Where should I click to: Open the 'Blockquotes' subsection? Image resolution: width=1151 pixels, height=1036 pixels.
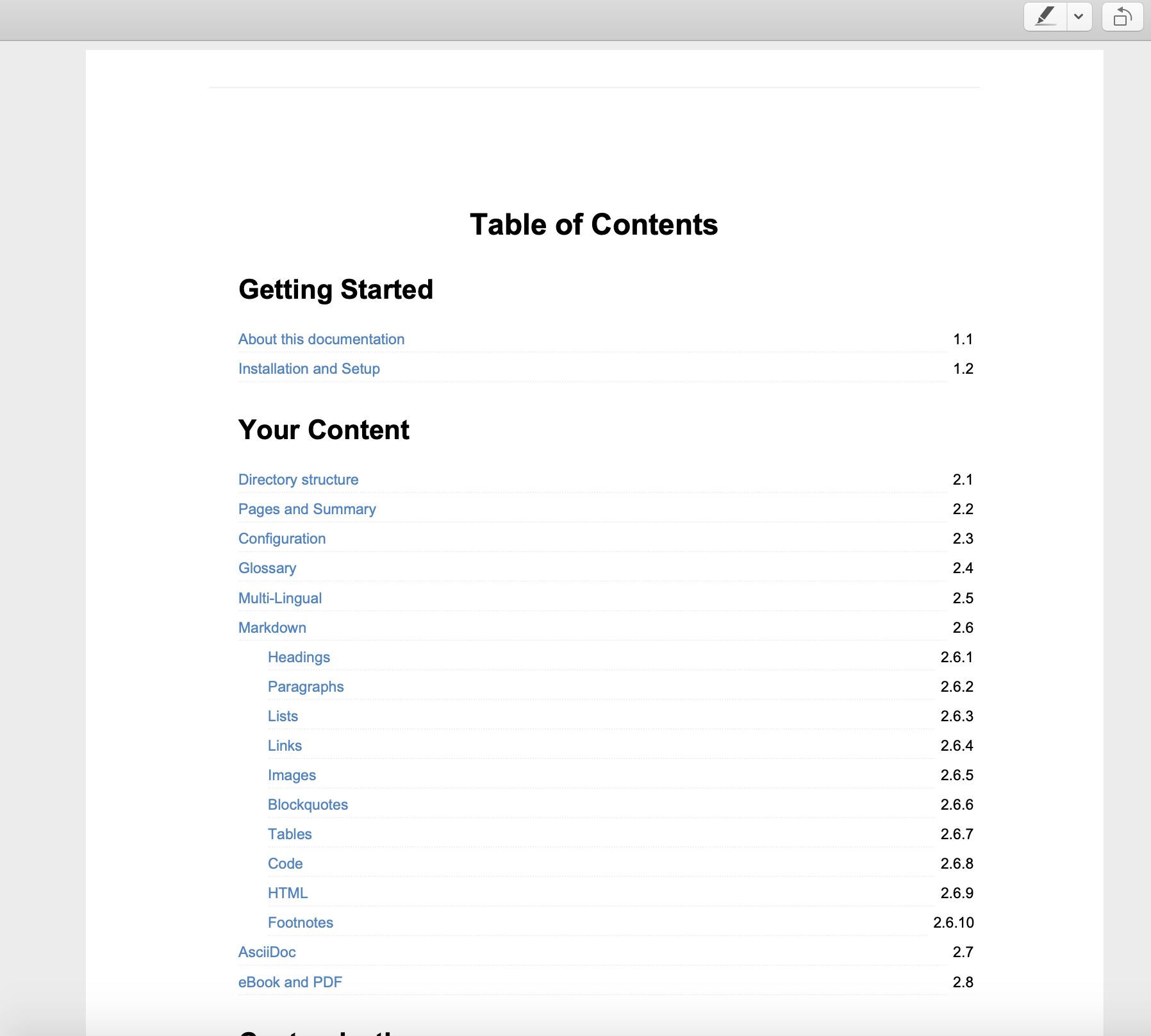pyautogui.click(x=308, y=804)
